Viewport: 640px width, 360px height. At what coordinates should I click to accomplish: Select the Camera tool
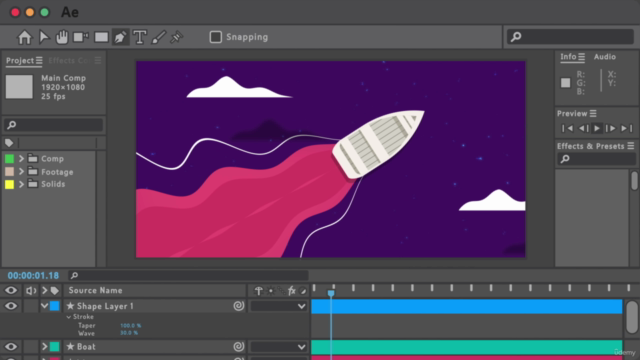coord(81,37)
